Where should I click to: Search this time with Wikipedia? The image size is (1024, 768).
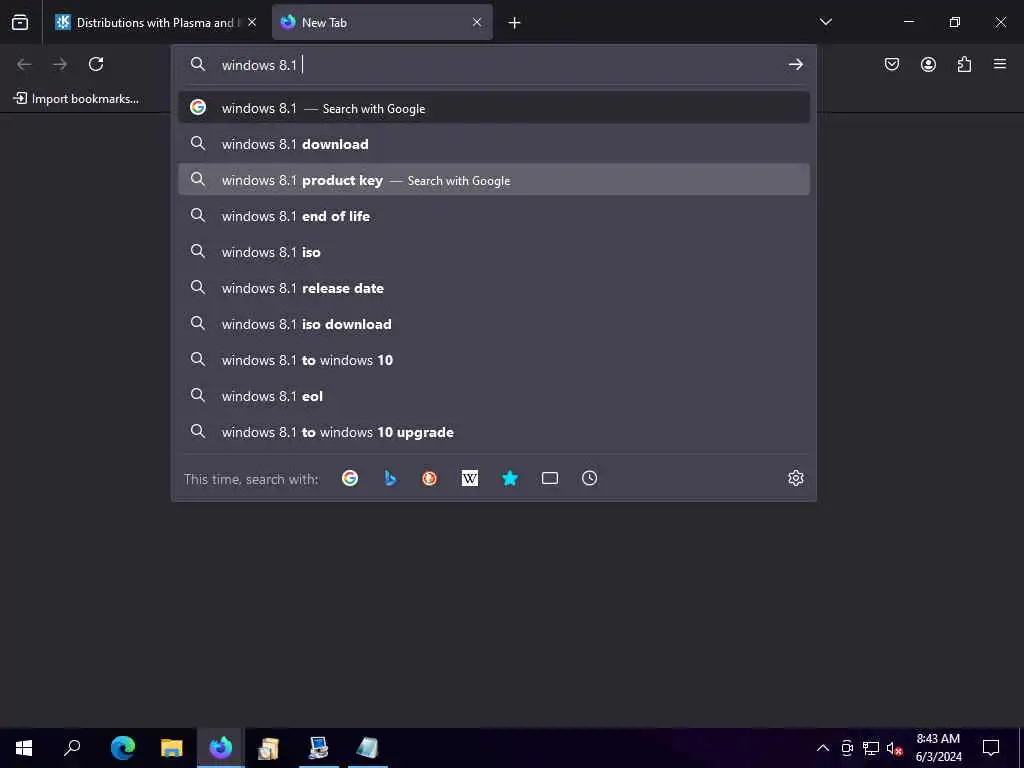tap(470, 478)
